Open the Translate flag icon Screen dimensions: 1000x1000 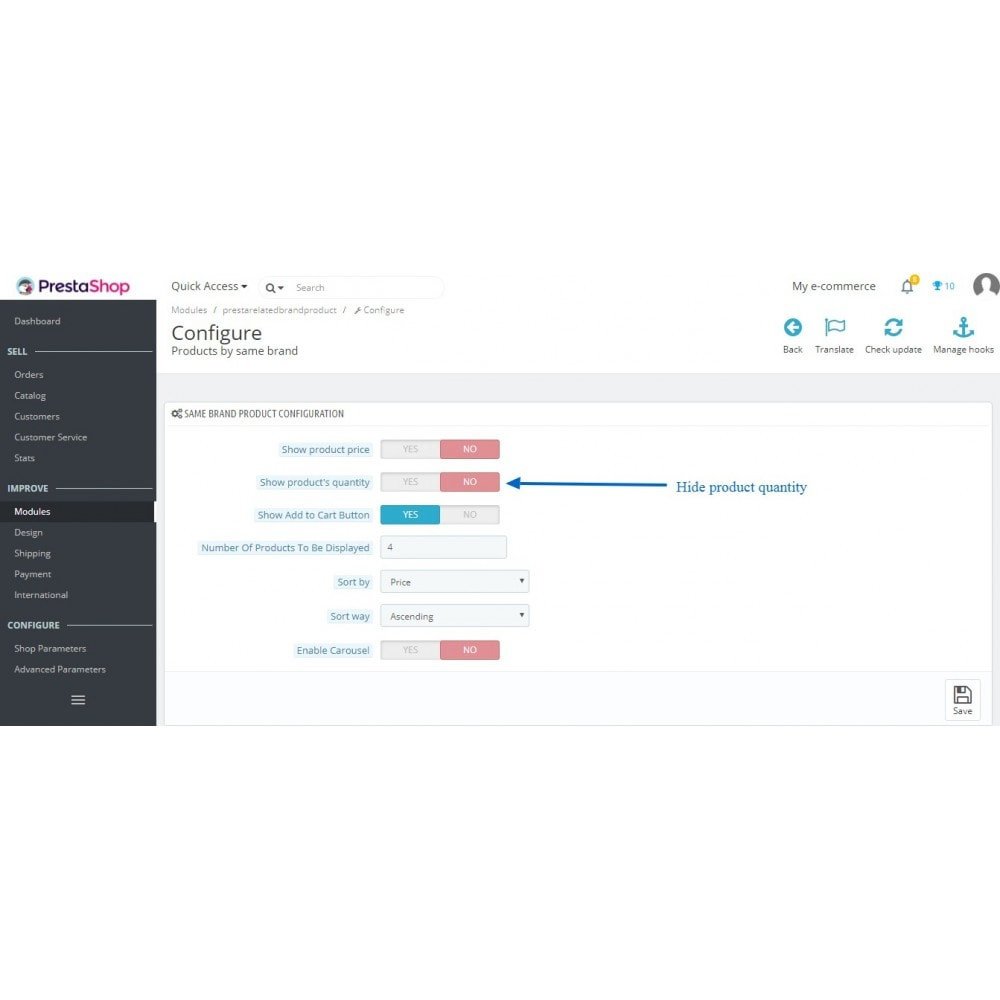[834, 327]
